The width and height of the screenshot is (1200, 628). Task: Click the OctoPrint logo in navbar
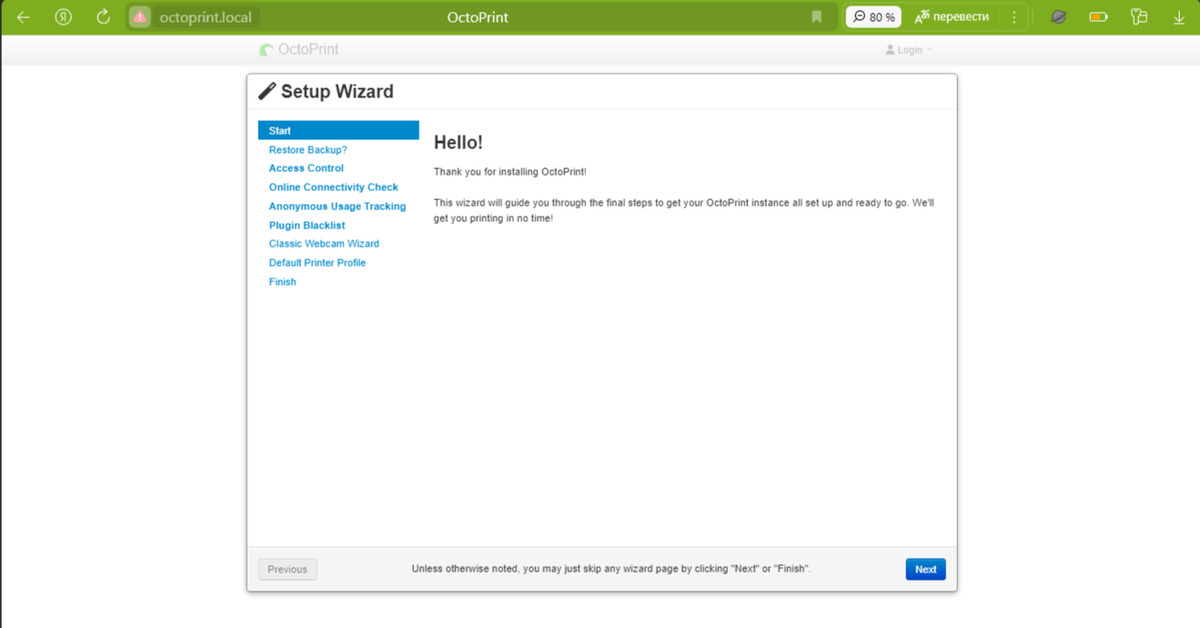click(x=299, y=49)
